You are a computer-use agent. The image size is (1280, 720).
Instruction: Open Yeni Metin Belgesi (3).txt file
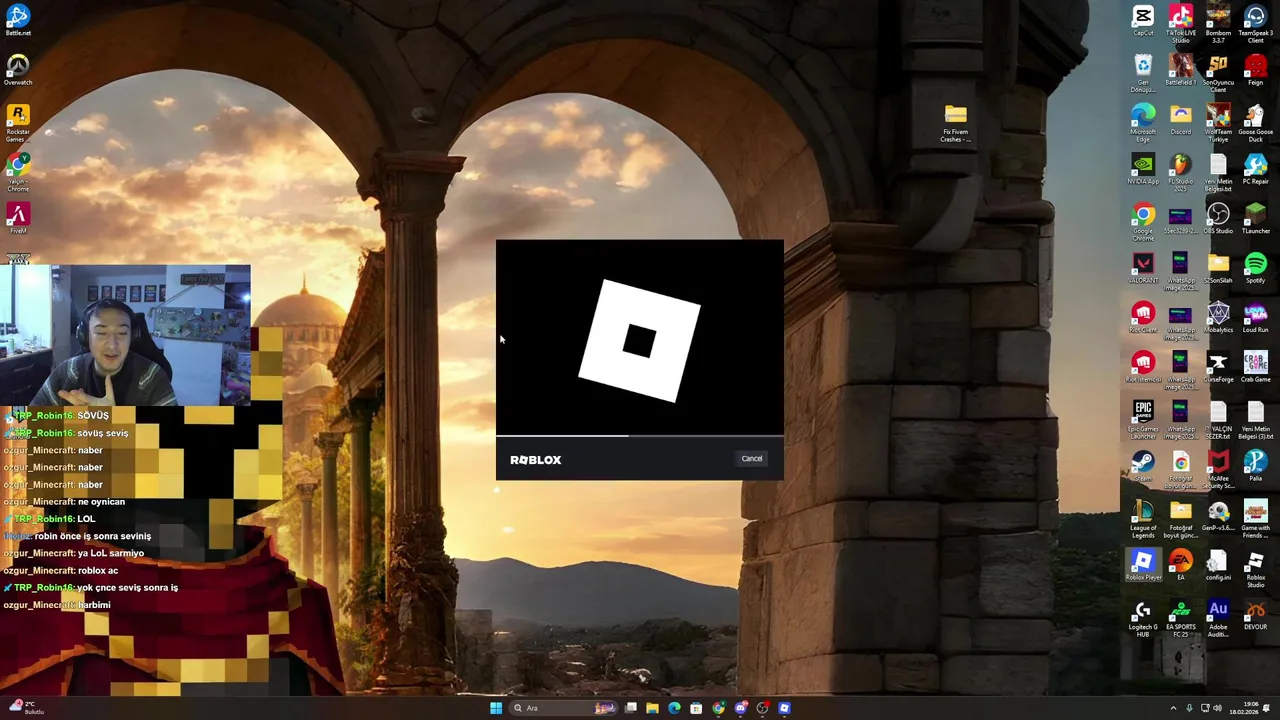click(x=1255, y=420)
